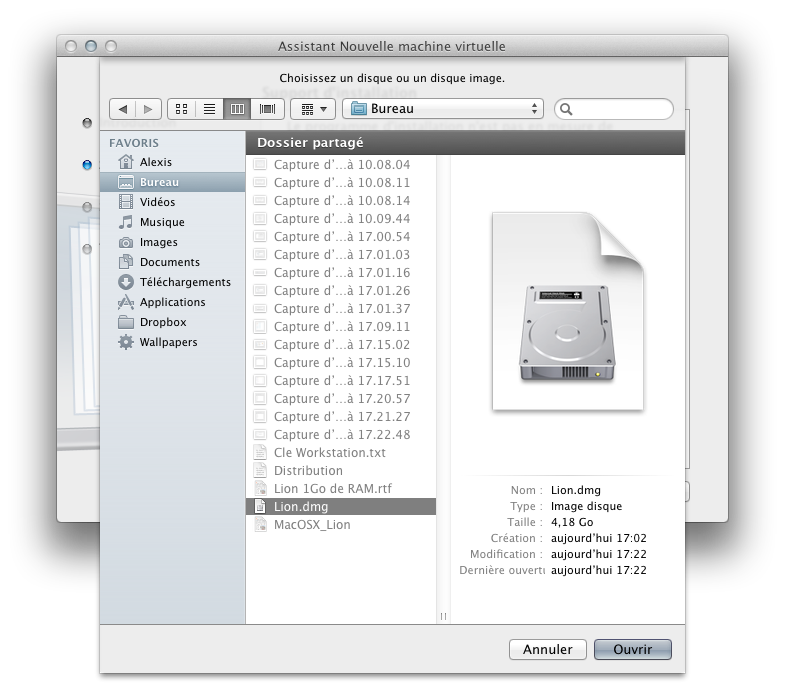The height and width of the screenshot is (684, 785).
Task: Click the back navigation arrow
Action: (123, 109)
